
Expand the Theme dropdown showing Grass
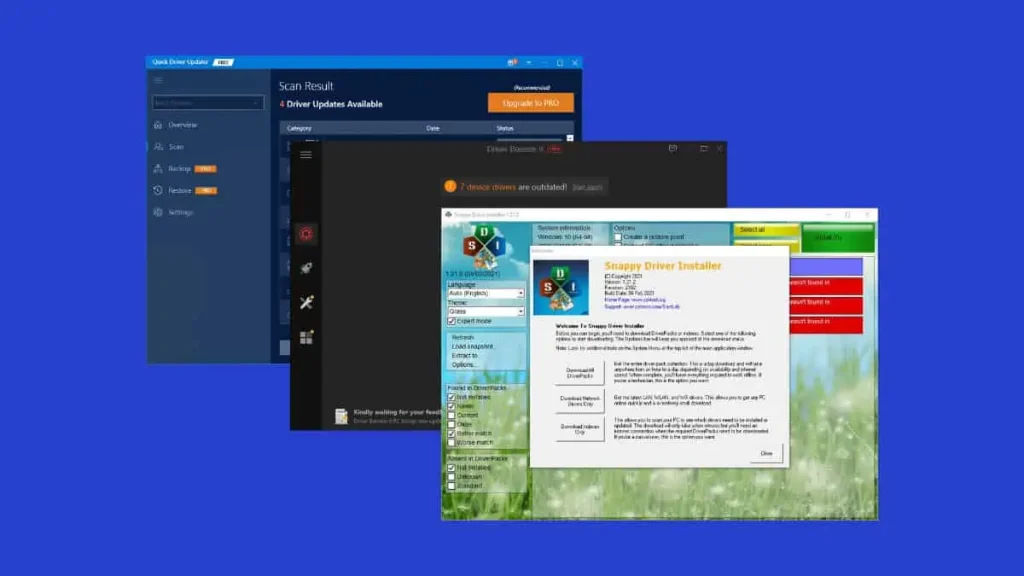(x=485, y=312)
